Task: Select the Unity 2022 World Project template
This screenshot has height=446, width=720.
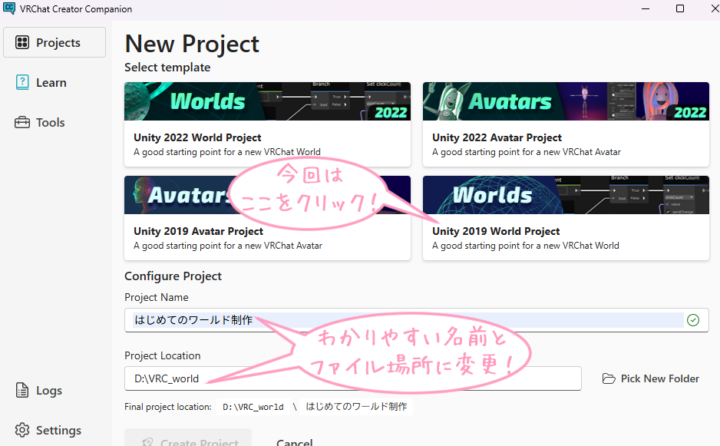Action: (267, 124)
